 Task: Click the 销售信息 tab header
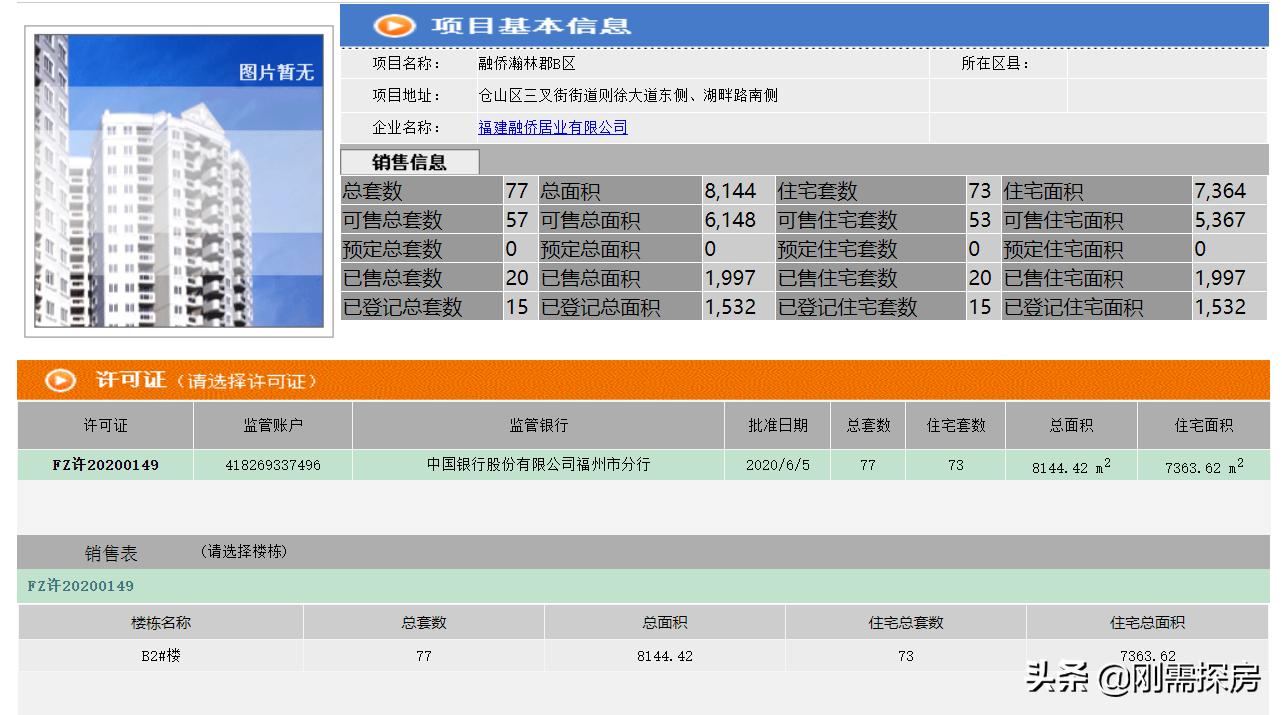click(412, 160)
